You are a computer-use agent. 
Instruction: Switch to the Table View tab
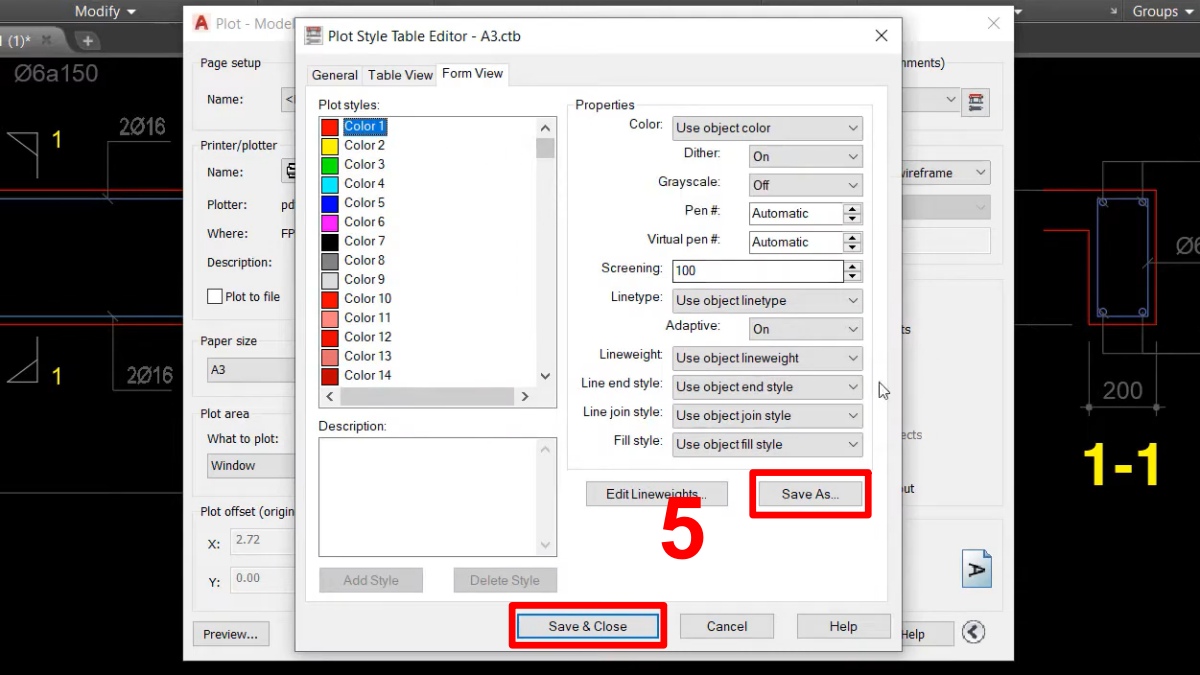tap(400, 75)
